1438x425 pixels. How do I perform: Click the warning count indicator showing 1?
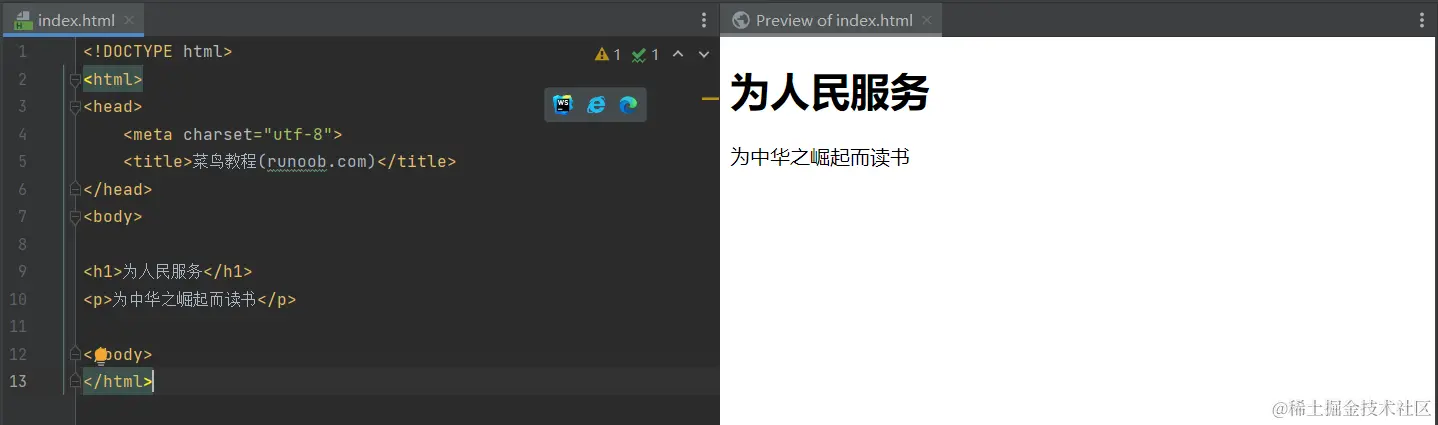(x=608, y=54)
